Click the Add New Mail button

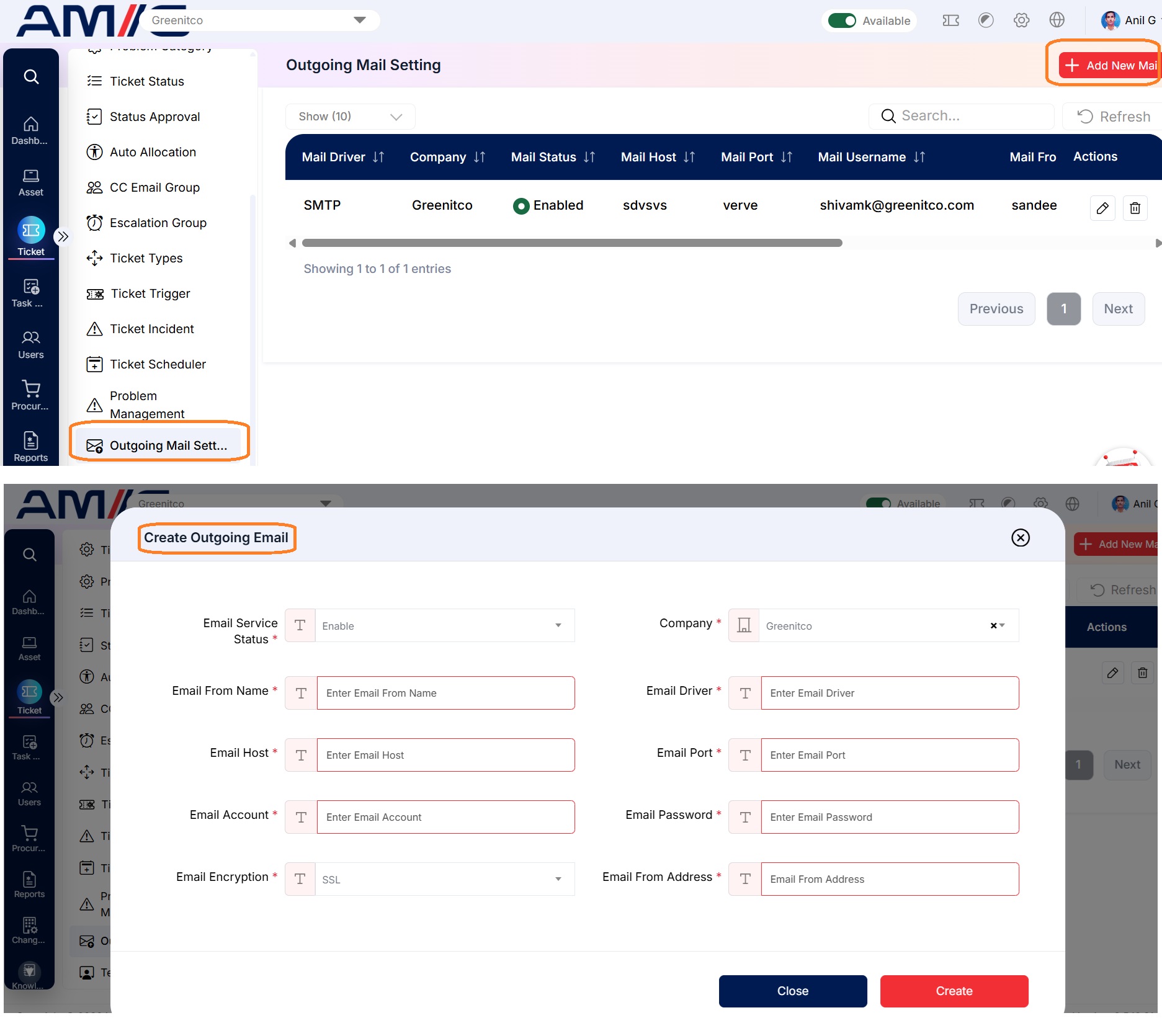coord(1110,65)
